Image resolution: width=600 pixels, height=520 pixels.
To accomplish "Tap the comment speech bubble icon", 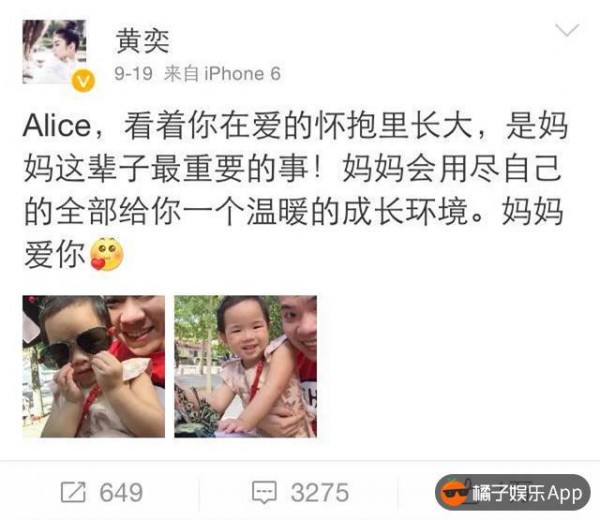I will pos(264,492).
